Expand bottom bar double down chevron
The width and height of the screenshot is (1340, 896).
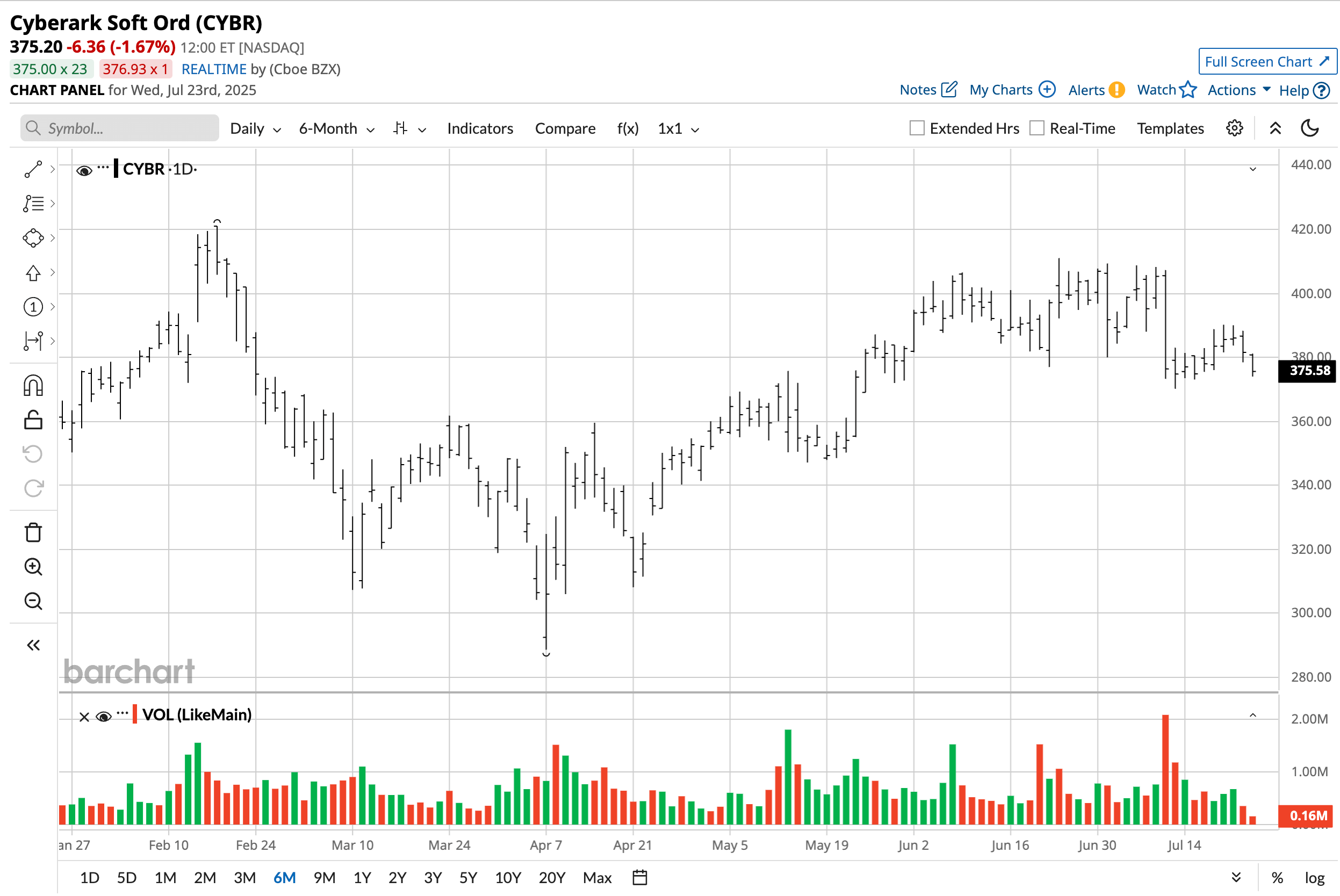coord(1235,877)
